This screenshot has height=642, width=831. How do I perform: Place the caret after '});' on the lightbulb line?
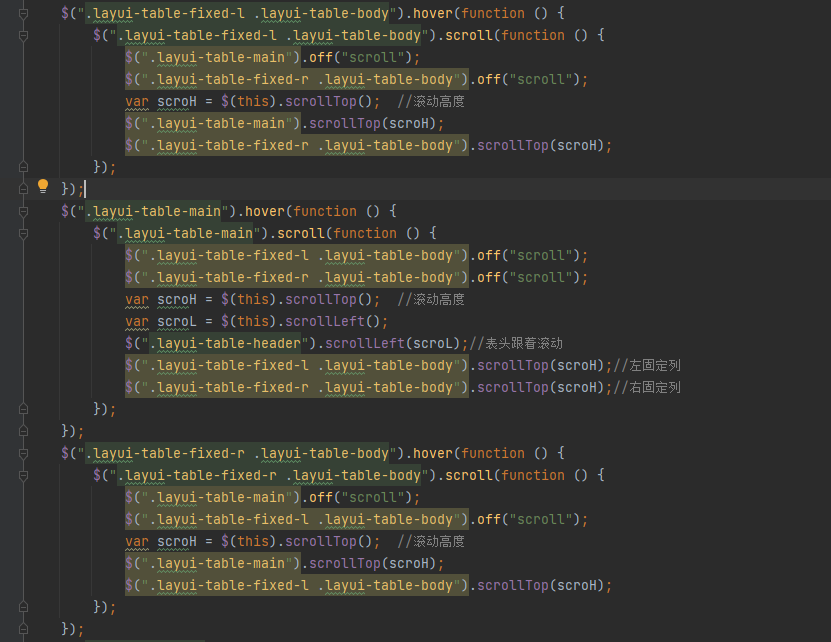coord(85,189)
